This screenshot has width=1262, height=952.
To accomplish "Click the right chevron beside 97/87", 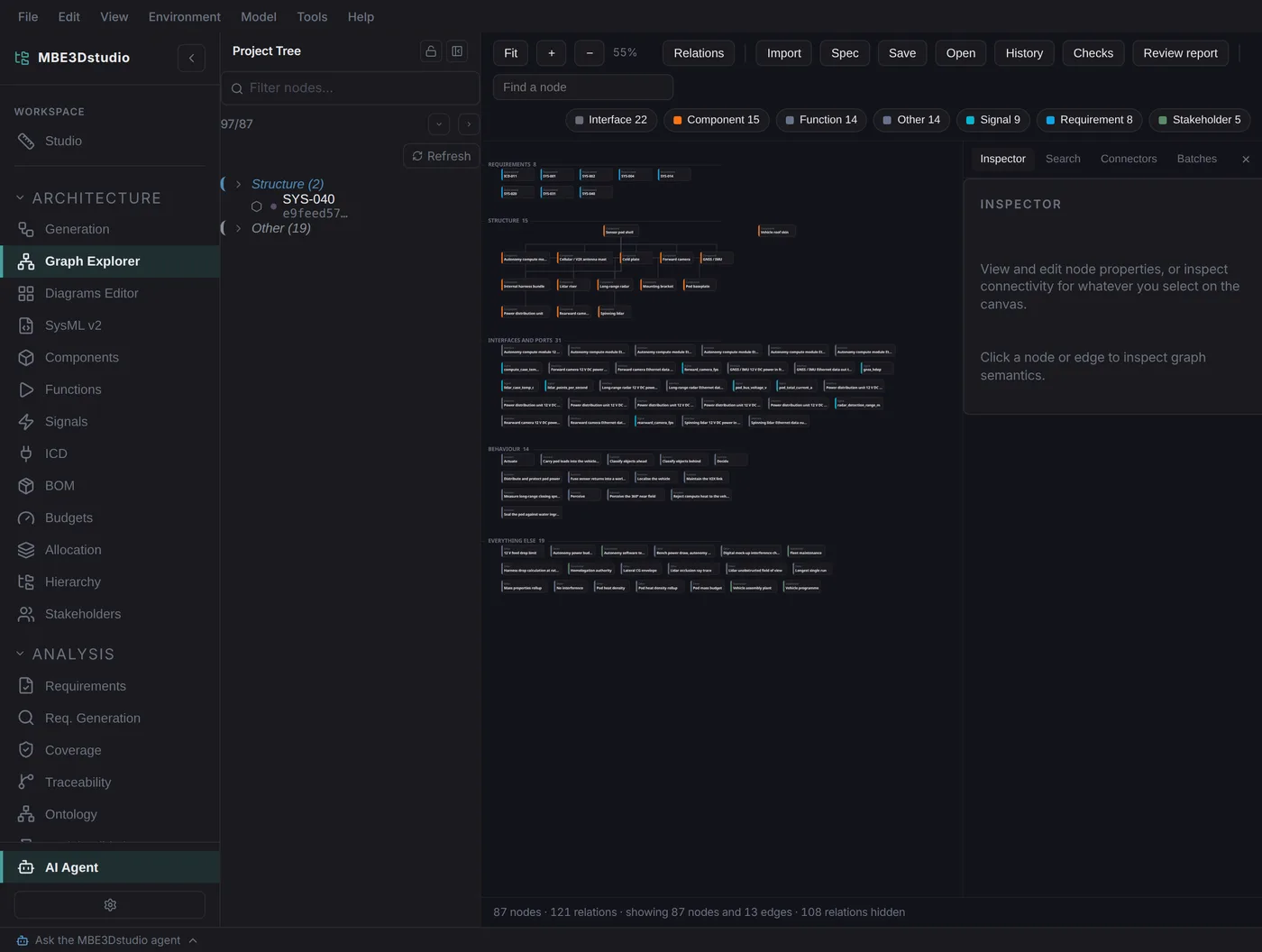I will click(x=469, y=124).
